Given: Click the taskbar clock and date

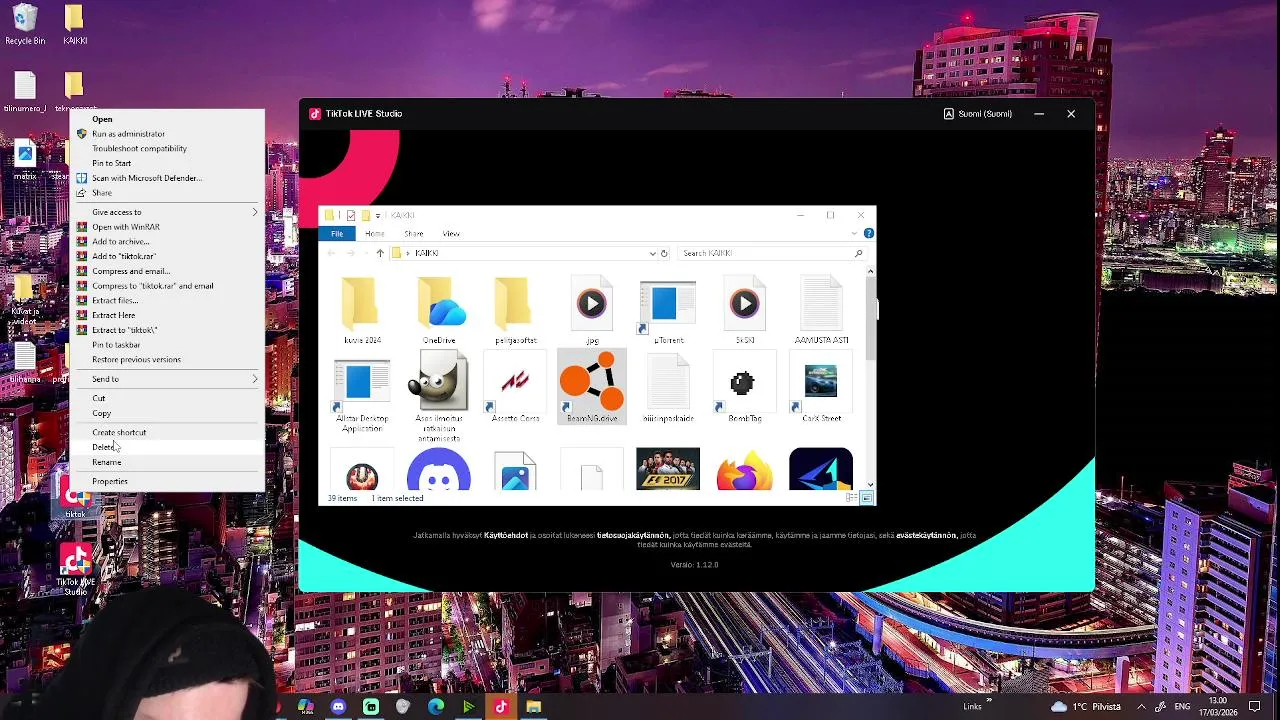Looking at the screenshot, I should 1218,707.
